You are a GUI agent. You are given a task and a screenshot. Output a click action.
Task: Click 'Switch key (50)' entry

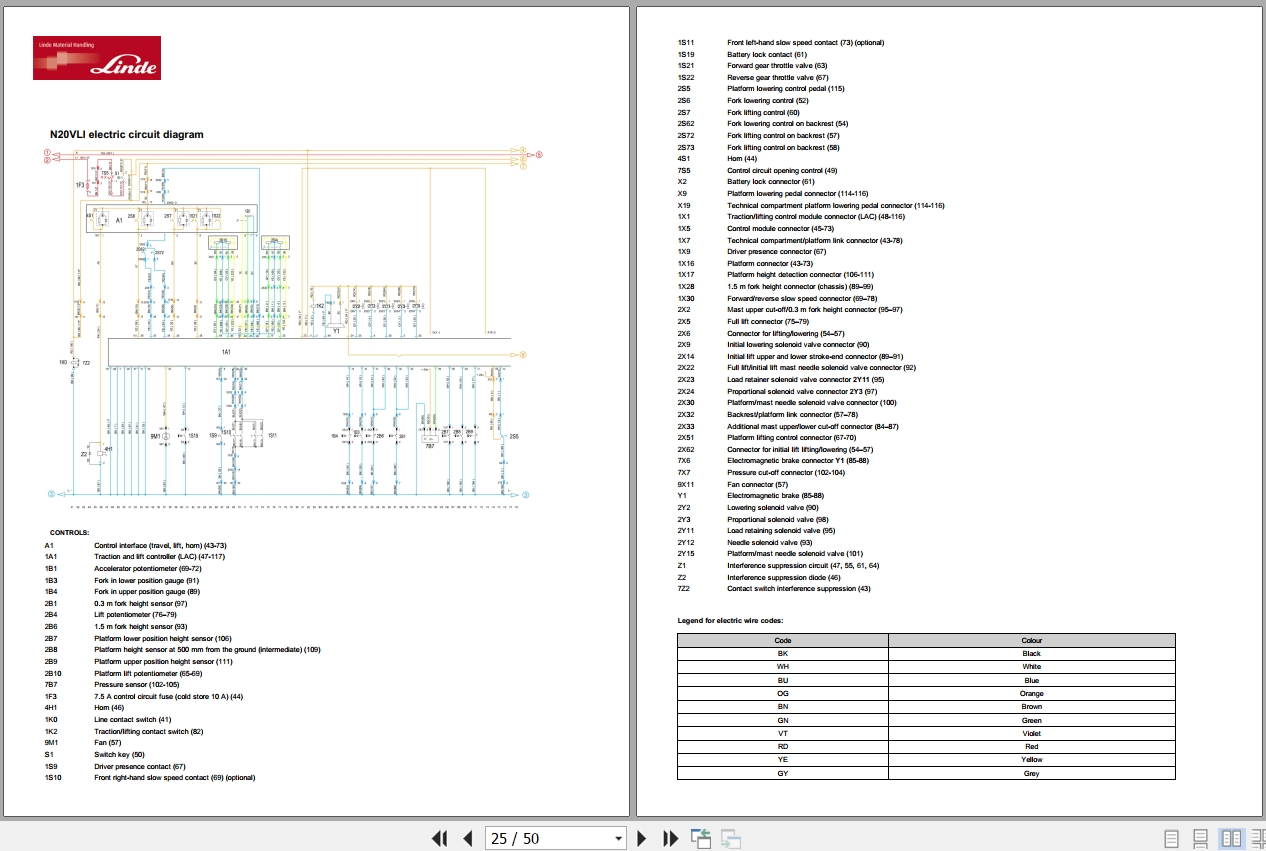(119, 754)
